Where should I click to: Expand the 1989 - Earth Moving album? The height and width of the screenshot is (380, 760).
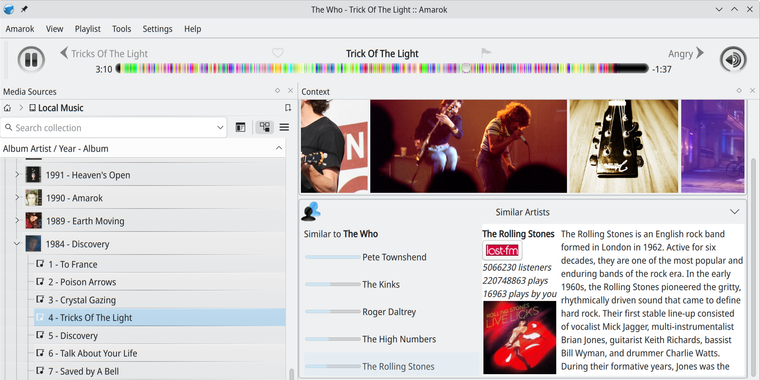tap(17, 220)
